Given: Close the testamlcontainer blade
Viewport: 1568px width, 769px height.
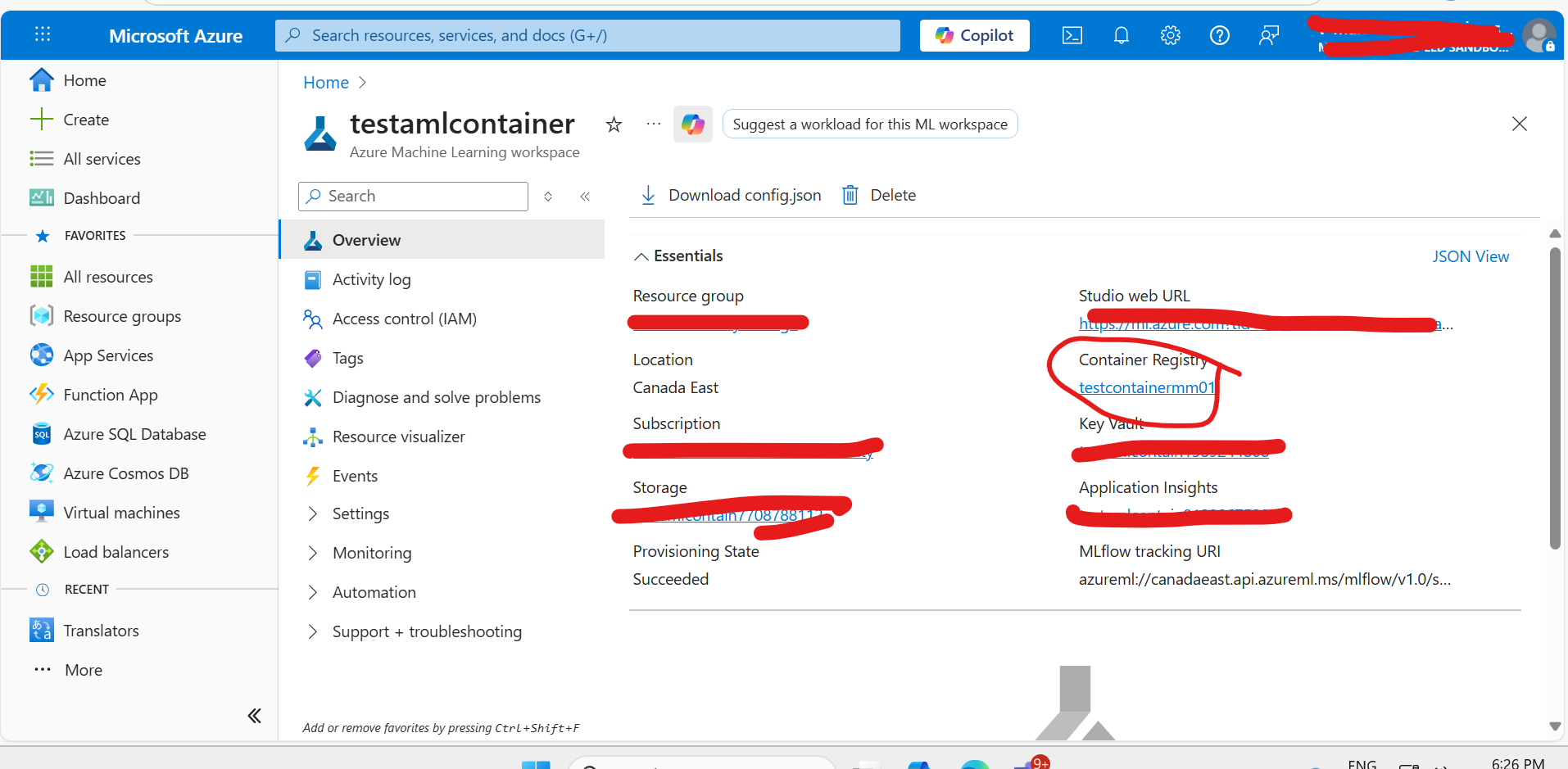Looking at the screenshot, I should (1520, 124).
